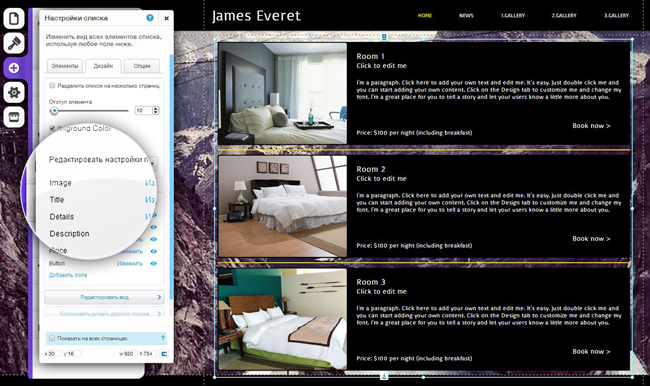Open the Pages icon in left sidebar
Screen dimensions: 650x386
[x=14, y=19]
